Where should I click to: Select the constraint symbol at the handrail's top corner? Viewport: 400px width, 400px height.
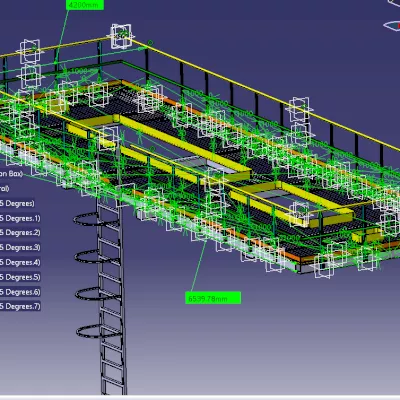pos(122,35)
